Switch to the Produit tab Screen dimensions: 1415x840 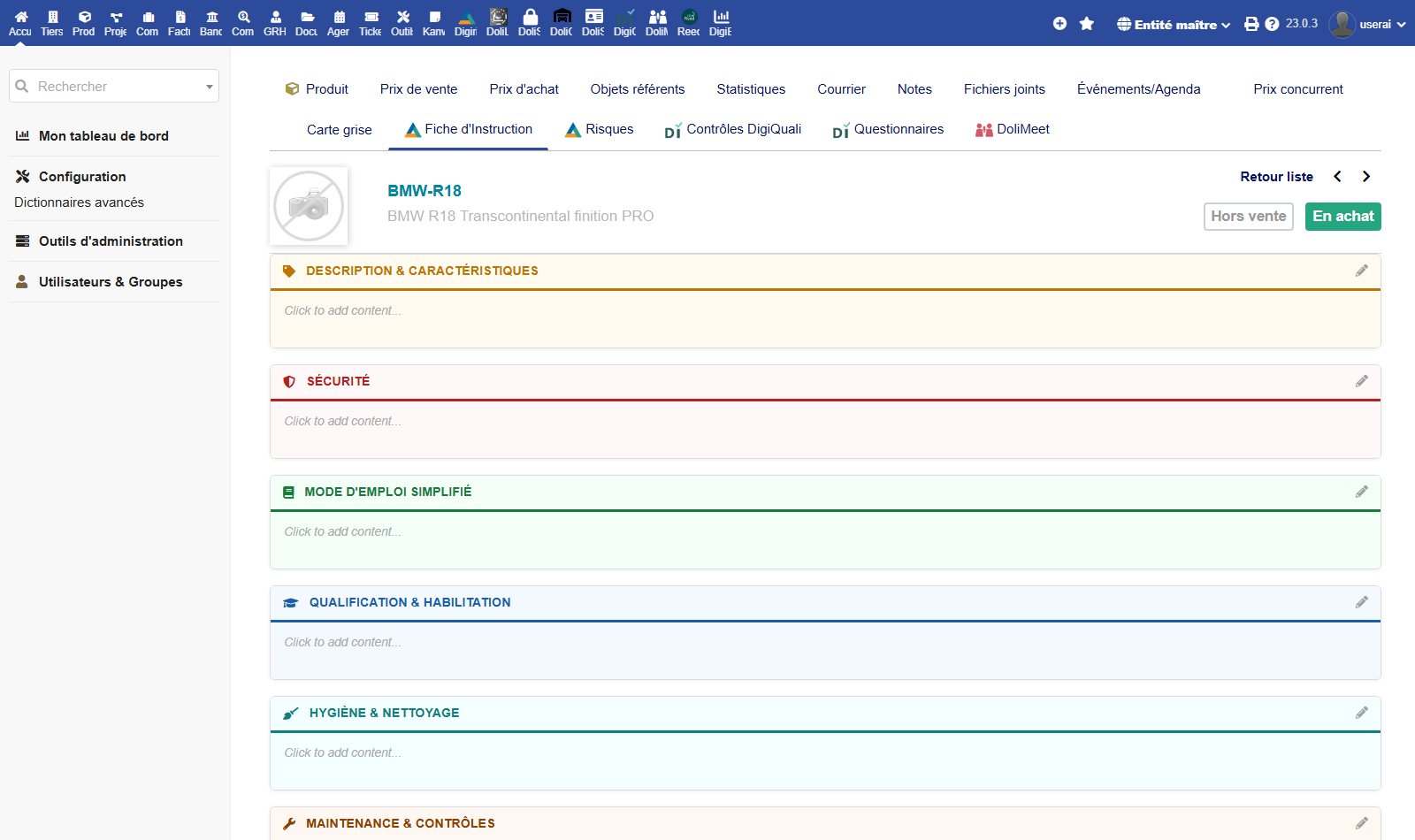[x=317, y=89]
